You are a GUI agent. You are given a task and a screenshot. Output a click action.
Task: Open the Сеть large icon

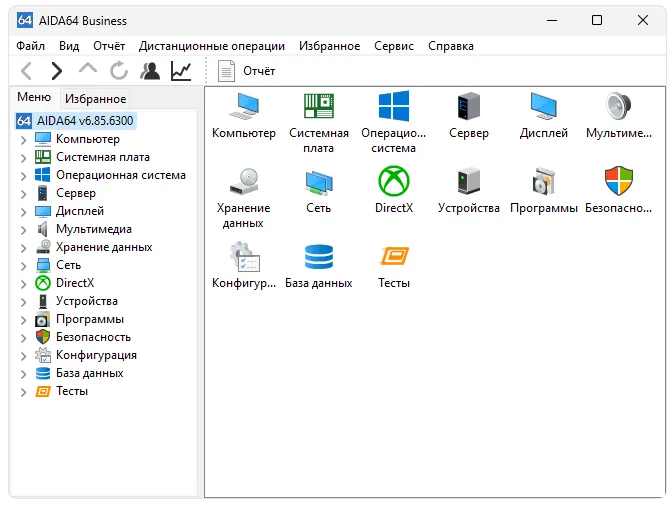[318, 182]
